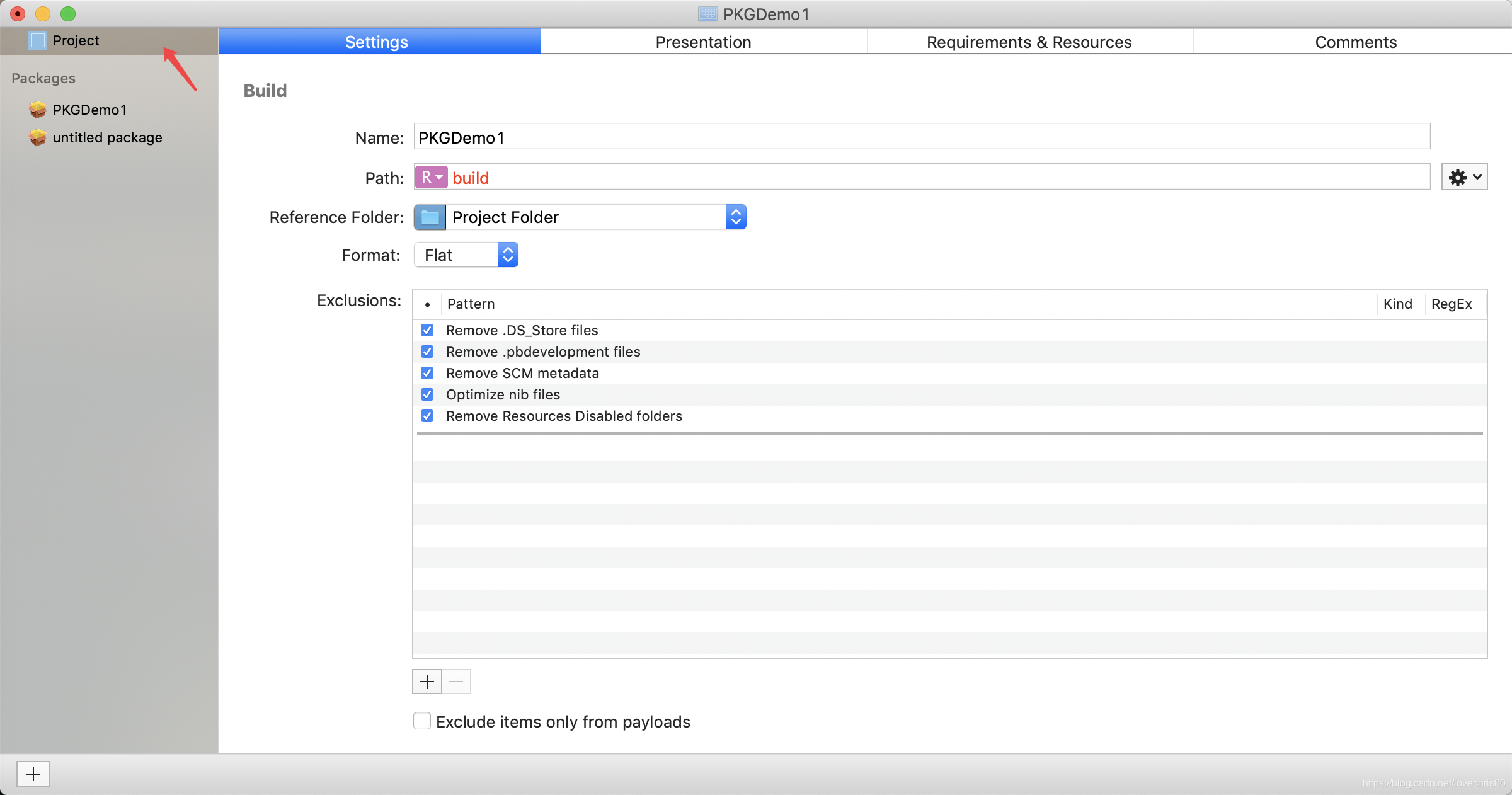Uncheck Remove SCM metadata
The image size is (1512, 795).
coord(427,373)
